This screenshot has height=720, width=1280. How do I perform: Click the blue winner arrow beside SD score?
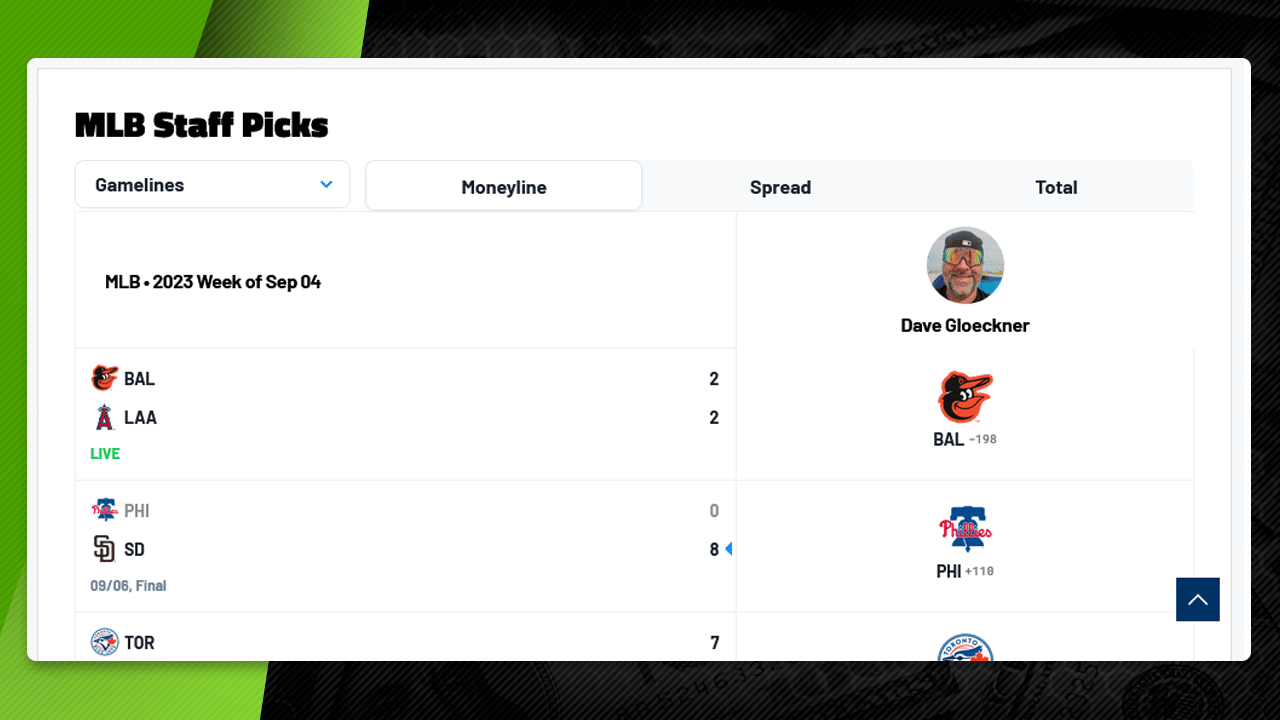coord(729,549)
